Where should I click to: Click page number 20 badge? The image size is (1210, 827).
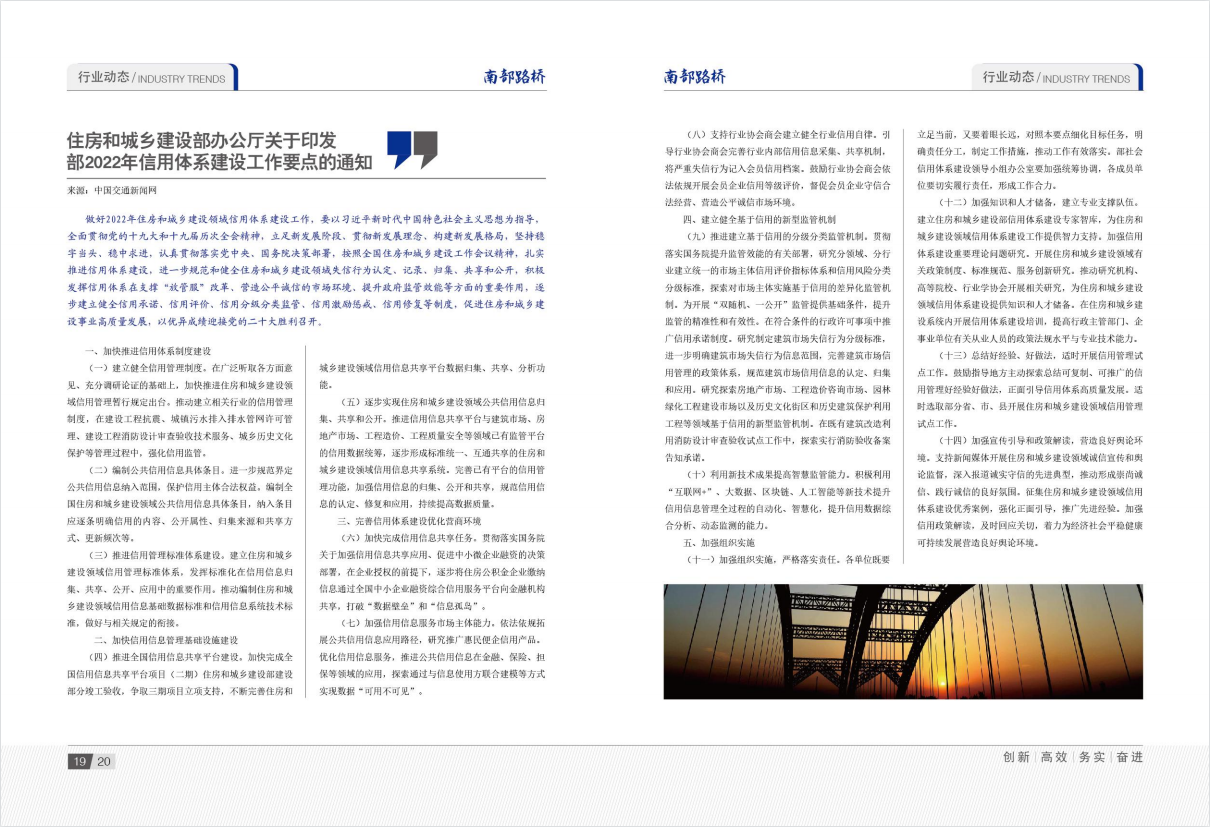pos(104,762)
